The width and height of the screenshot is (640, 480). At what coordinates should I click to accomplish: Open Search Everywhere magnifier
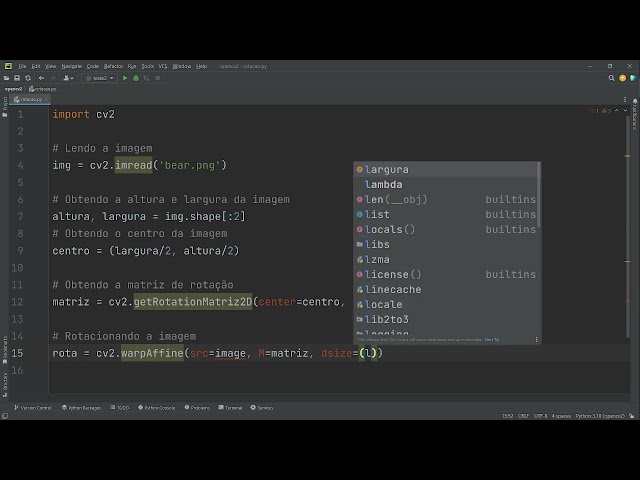(x=611, y=78)
